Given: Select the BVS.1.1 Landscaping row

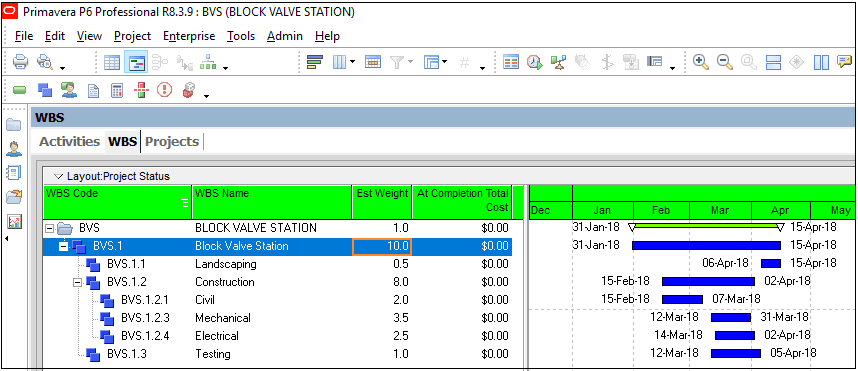Looking at the screenshot, I should (x=277, y=264).
